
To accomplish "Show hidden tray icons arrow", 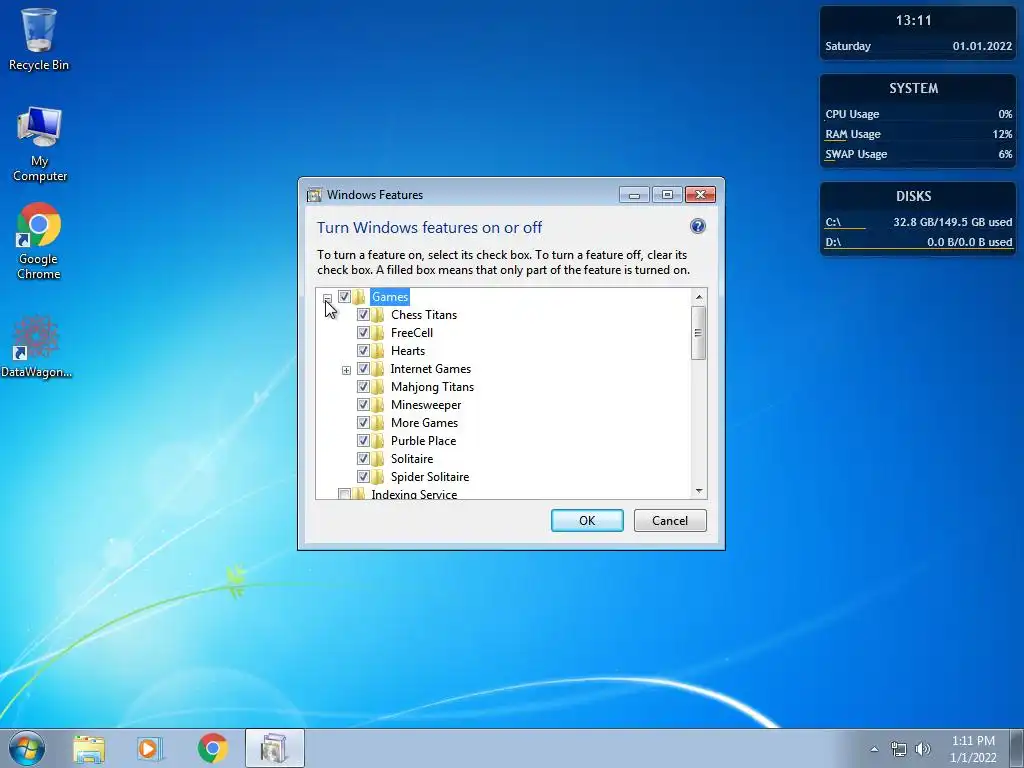I will 874,749.
